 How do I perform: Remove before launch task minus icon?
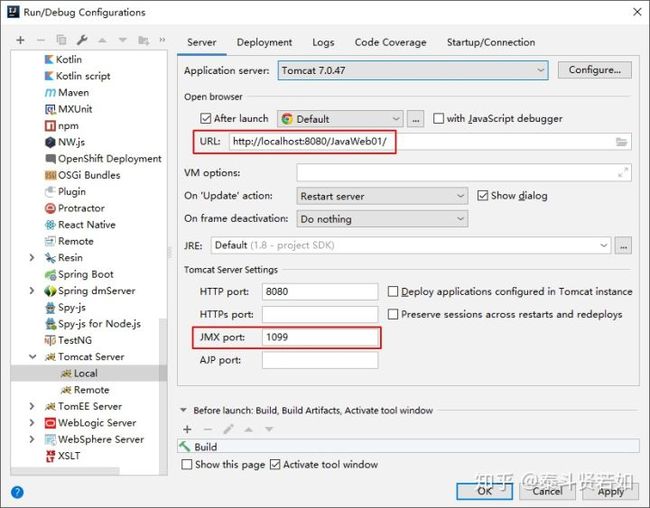208,429
